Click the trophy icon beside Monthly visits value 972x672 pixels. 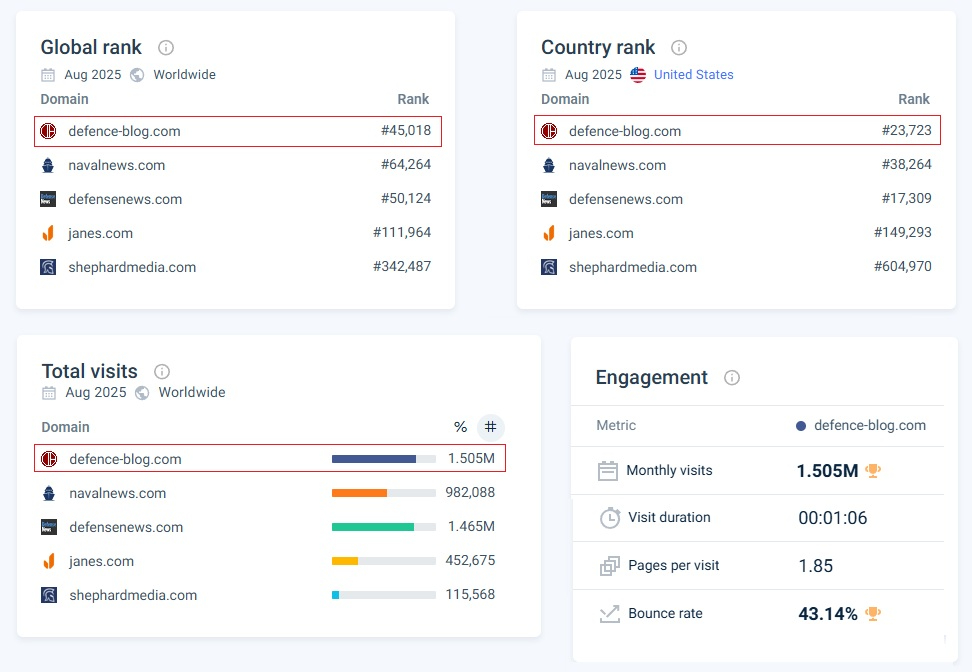pos(873,470)
